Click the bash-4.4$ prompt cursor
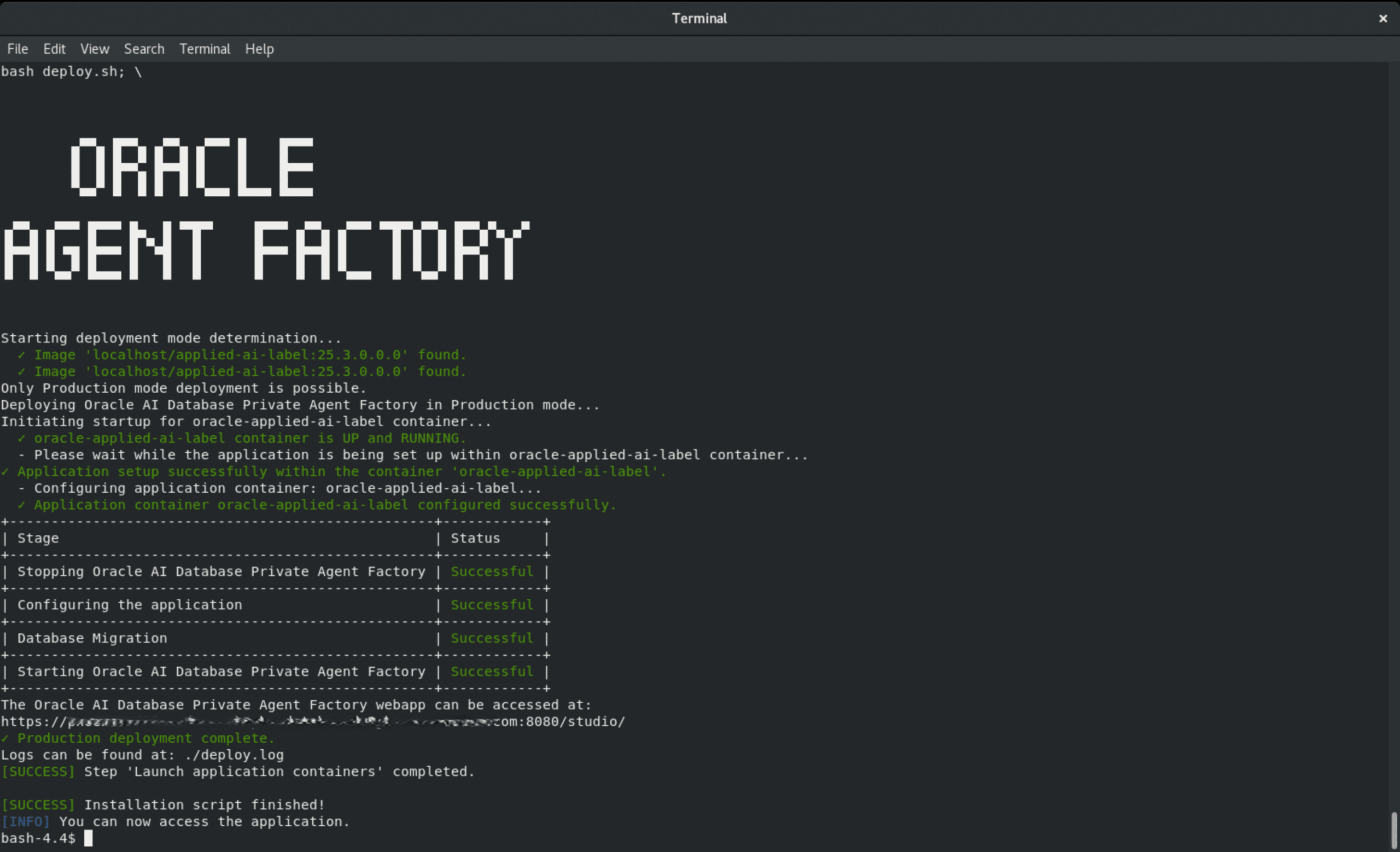The image size is (1400, 852). click(x=88, y=838)
